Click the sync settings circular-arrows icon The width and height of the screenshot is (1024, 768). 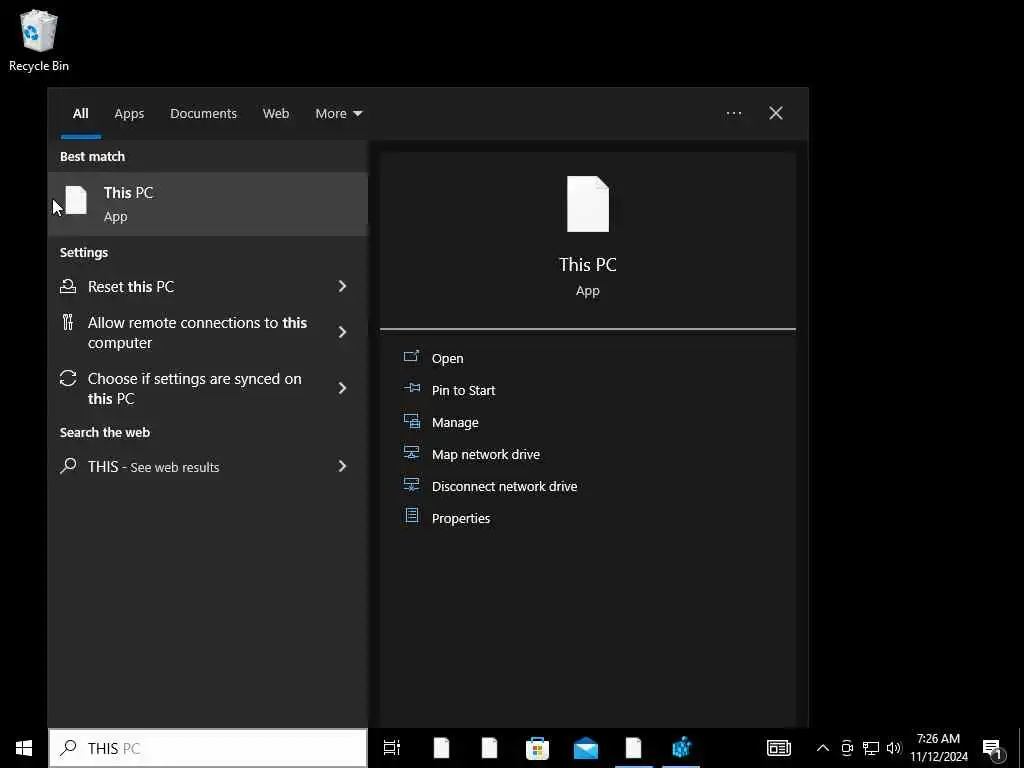tap(68, 378)
